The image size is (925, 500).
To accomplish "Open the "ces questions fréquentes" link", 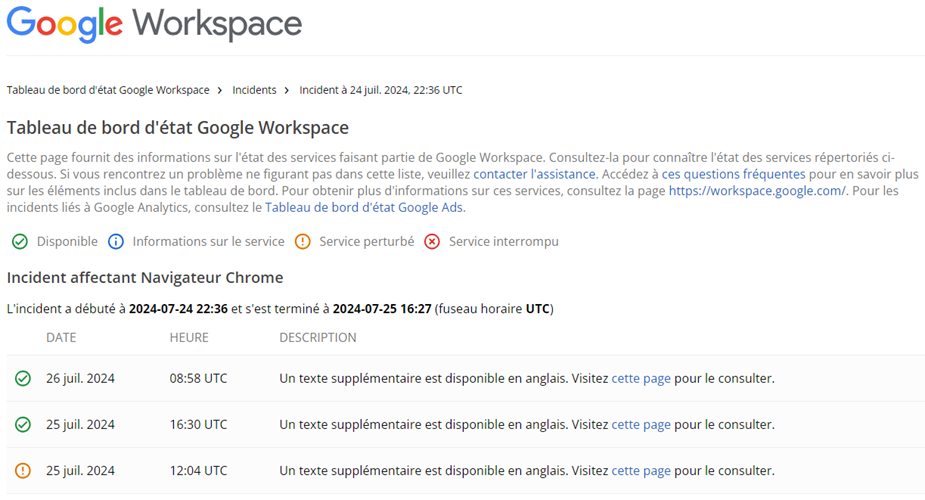I will [733, 175].
